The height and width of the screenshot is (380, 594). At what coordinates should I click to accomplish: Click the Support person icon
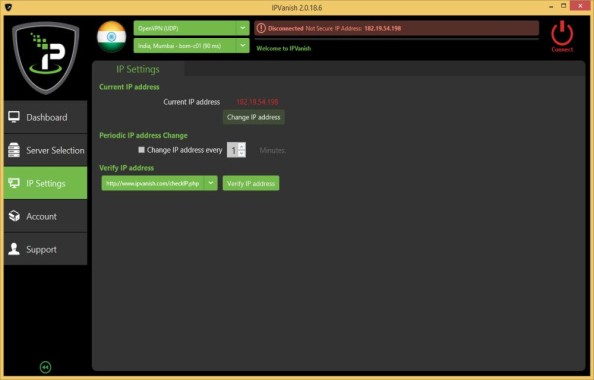click(x=14, y=249)
